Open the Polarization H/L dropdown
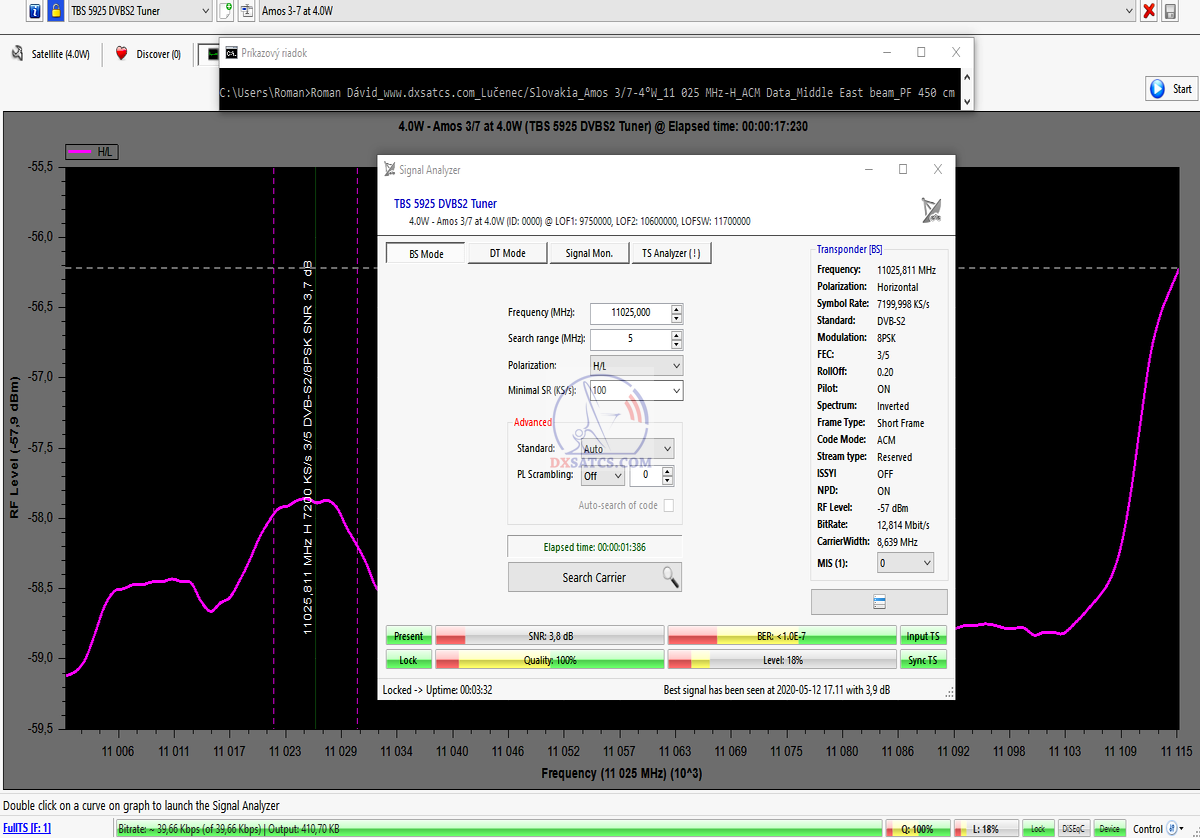 [636, 366]
